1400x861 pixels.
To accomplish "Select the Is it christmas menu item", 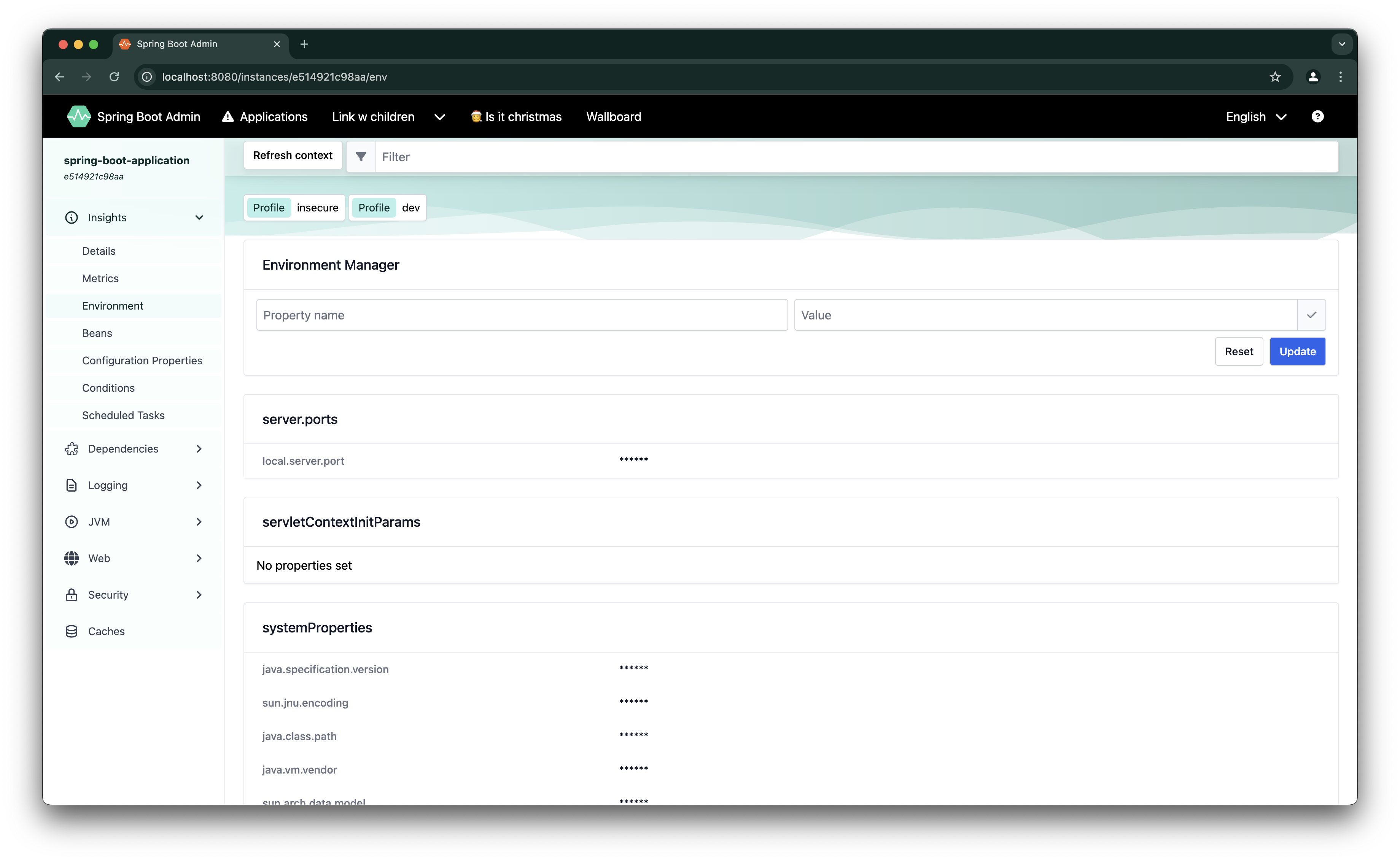I will (x=516, y=116).
